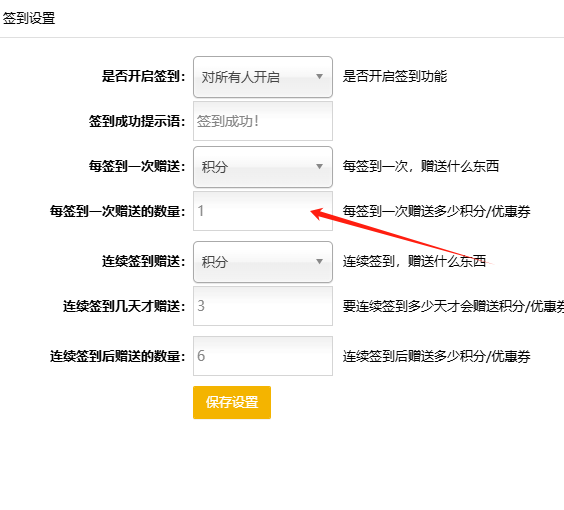Click the 是否开启签到功能 help text
Image resolution: width=564 pixels, height=510 pixels.
tap(395, 76)
